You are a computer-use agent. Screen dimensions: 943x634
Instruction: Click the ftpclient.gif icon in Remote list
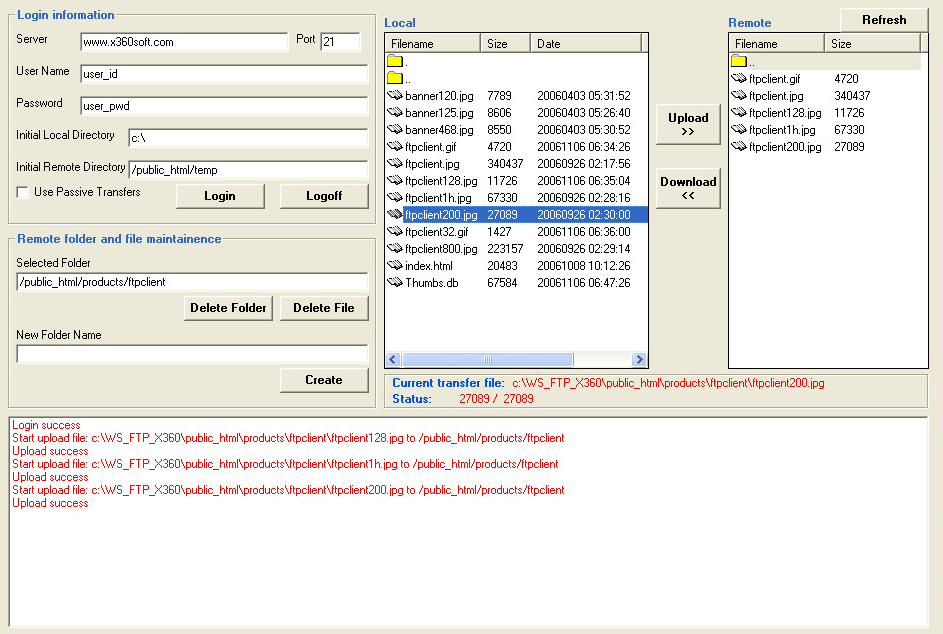(x=738, y=79)
